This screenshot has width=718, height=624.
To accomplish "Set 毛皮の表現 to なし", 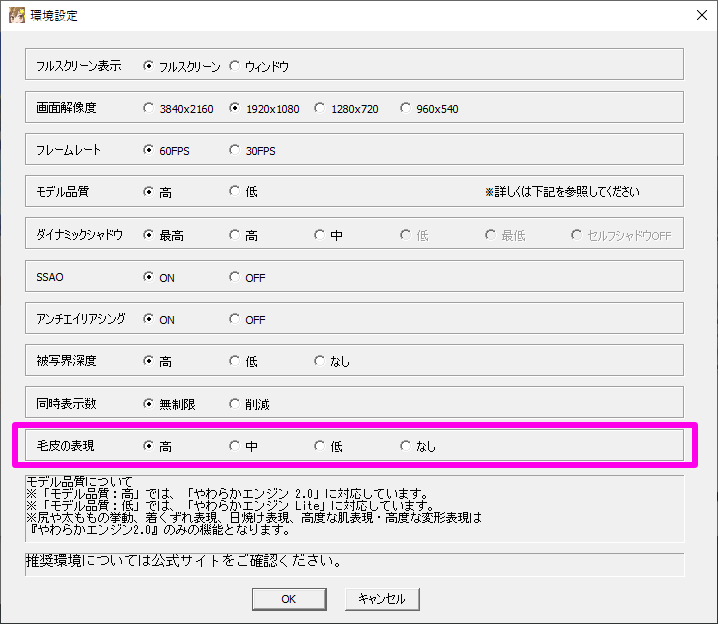I will tap(406, 446).
